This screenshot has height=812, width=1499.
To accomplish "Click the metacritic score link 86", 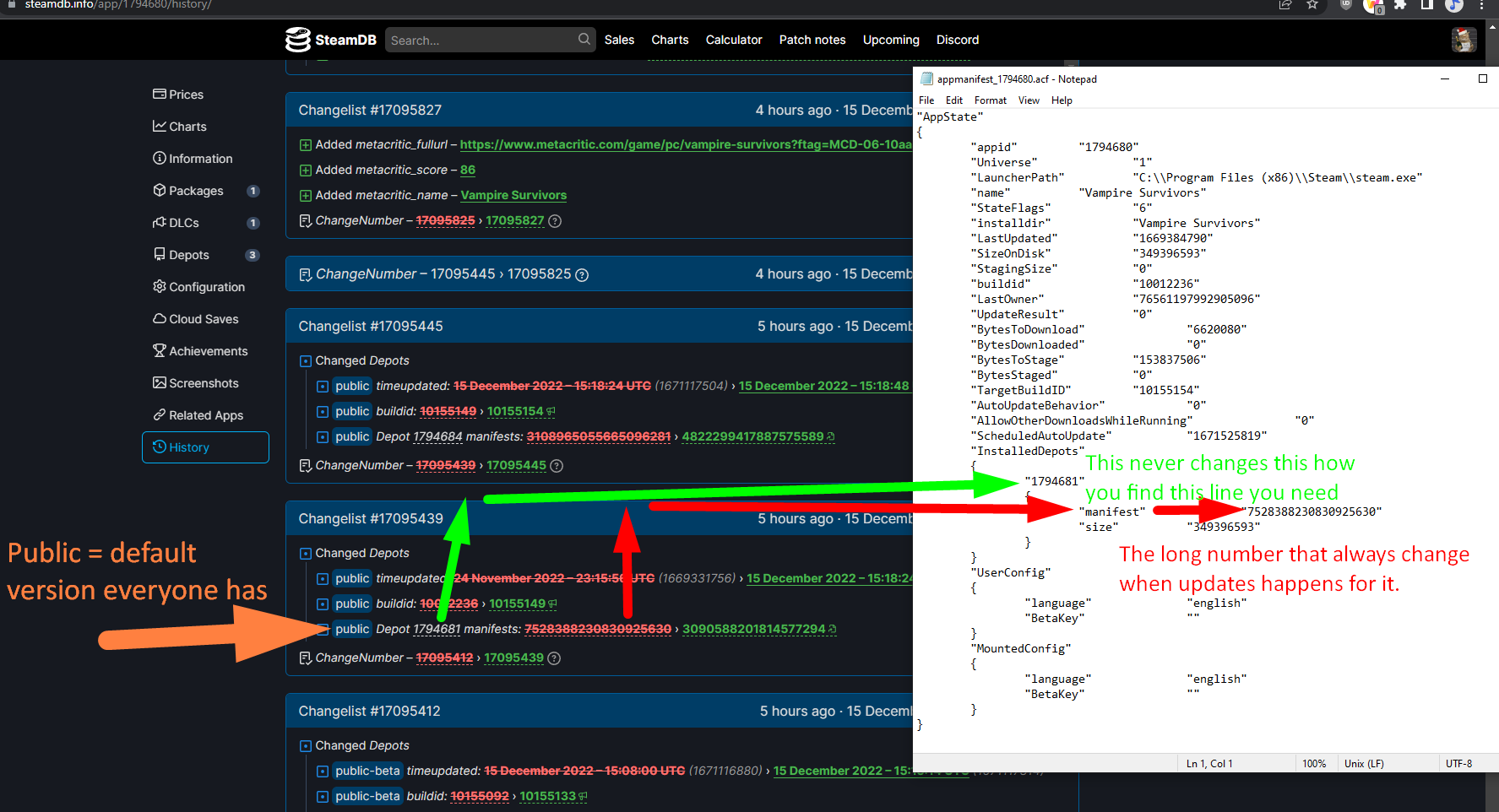I will (x=468, y=171).
